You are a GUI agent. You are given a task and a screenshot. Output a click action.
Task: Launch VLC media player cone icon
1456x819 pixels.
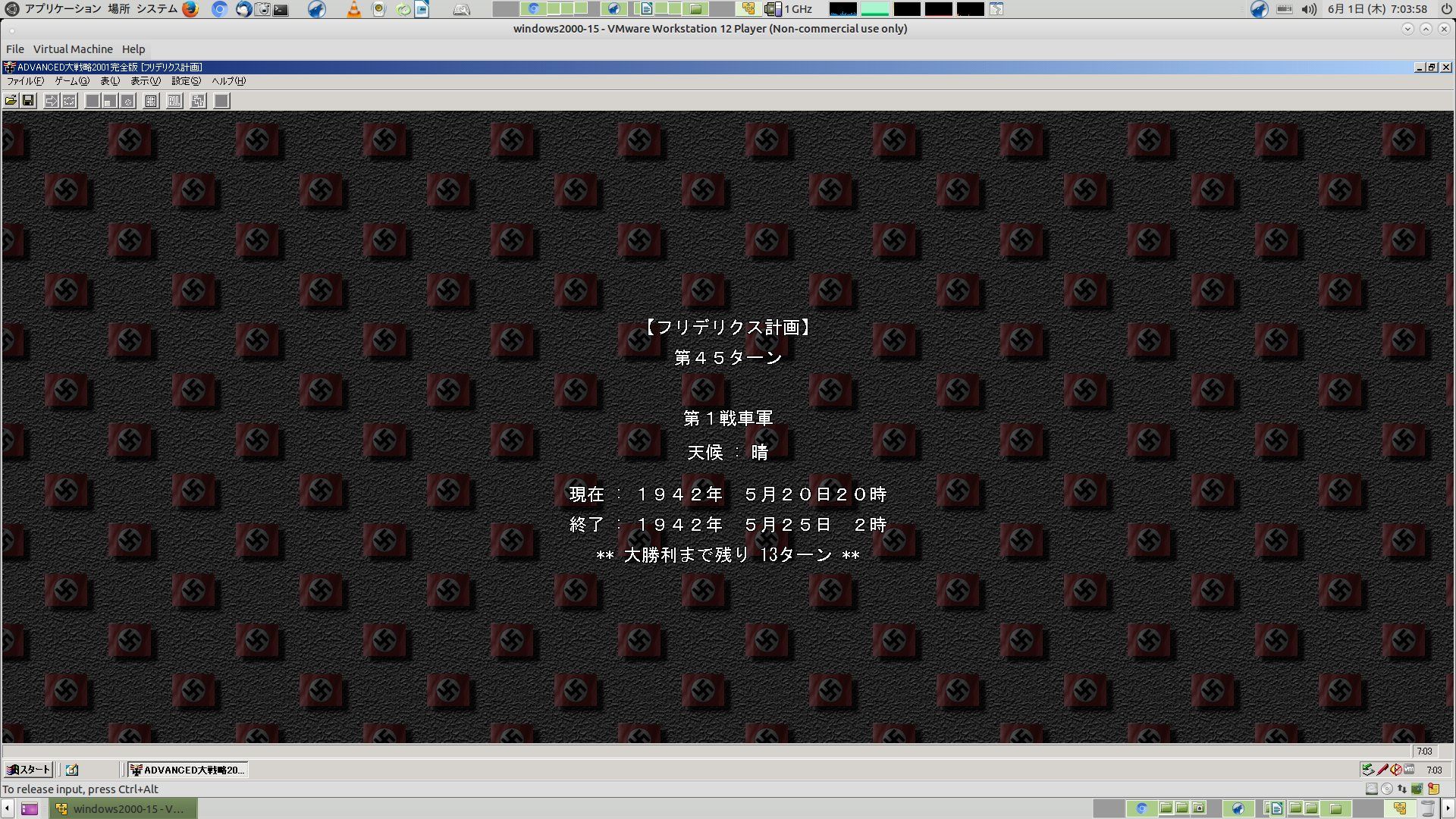click(354, 9)
